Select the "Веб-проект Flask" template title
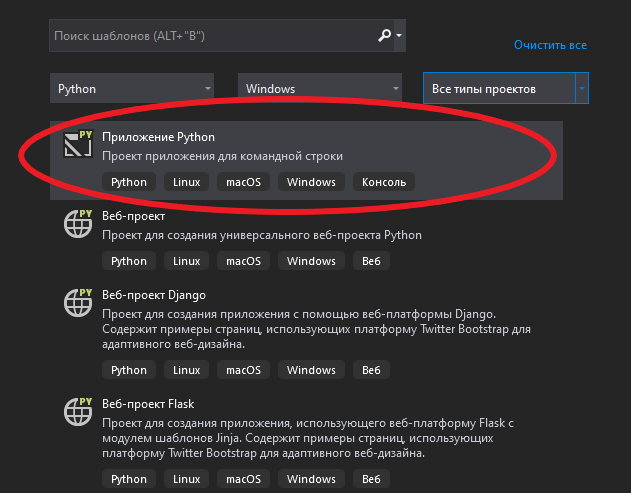 click(x=148, y=404)
